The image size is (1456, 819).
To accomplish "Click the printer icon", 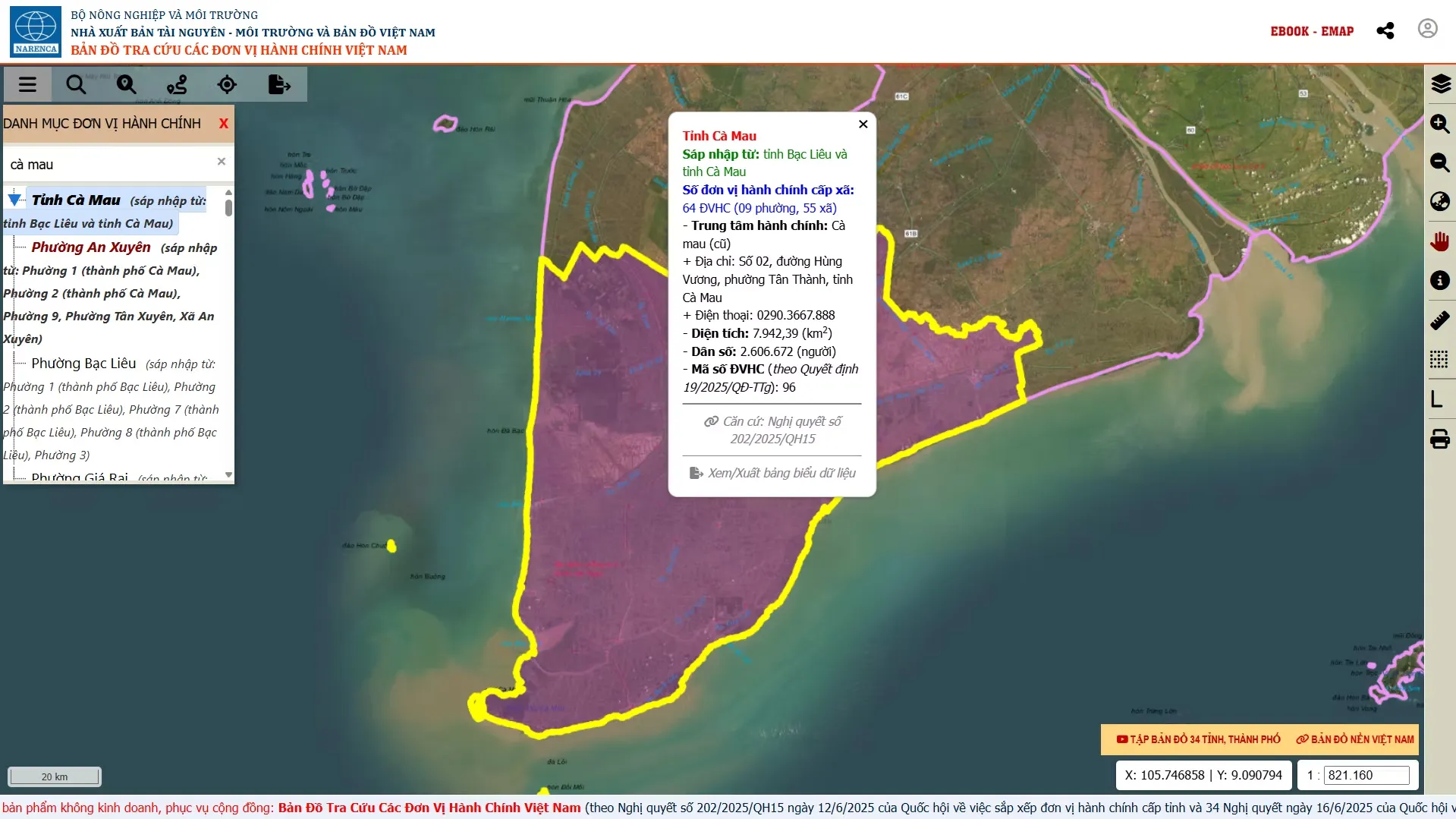I will (x=1440, y=439).
